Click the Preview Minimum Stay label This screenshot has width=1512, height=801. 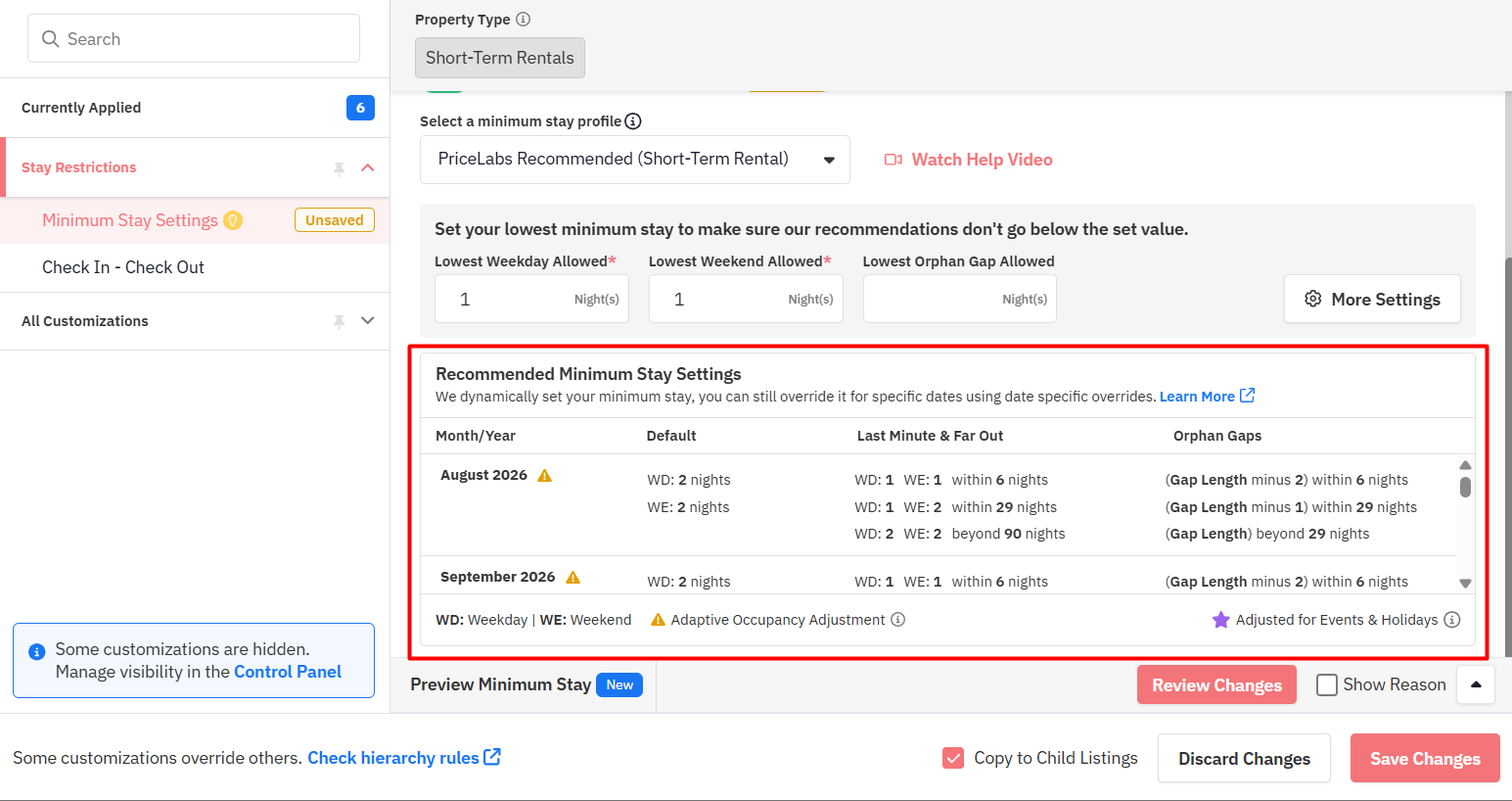[501, 684]
